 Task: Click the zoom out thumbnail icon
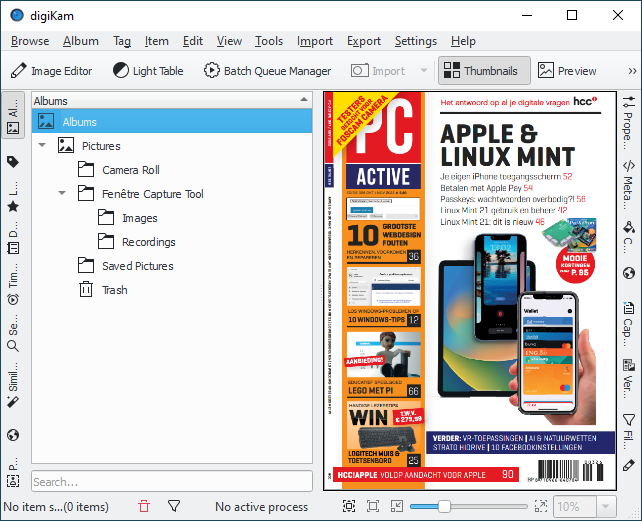pyautogui.click(x=397, y=507)
